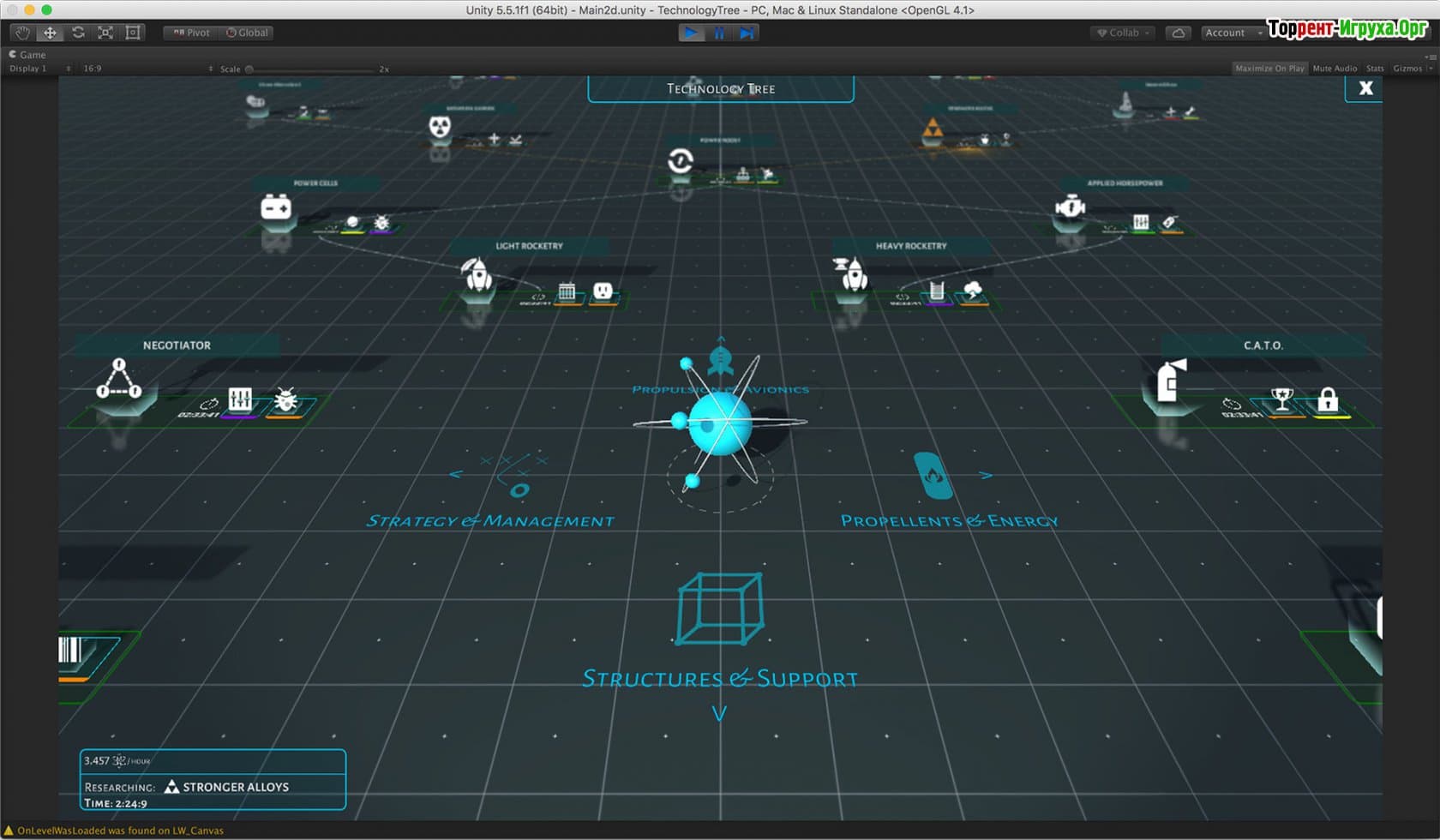This screenshot has width=1440, height=840.
Task: Open the cloud services panel
Action: [x=1179, y=33]
